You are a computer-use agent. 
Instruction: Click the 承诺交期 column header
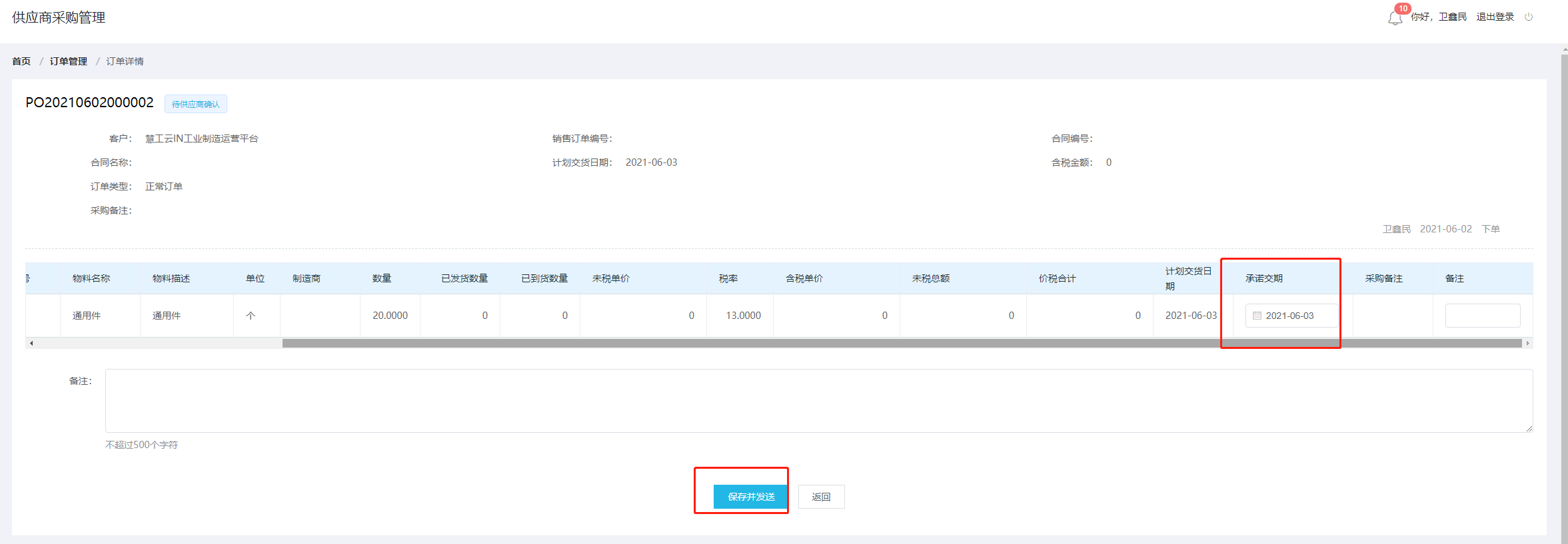pyautogui.click(x=1263, y=278)
